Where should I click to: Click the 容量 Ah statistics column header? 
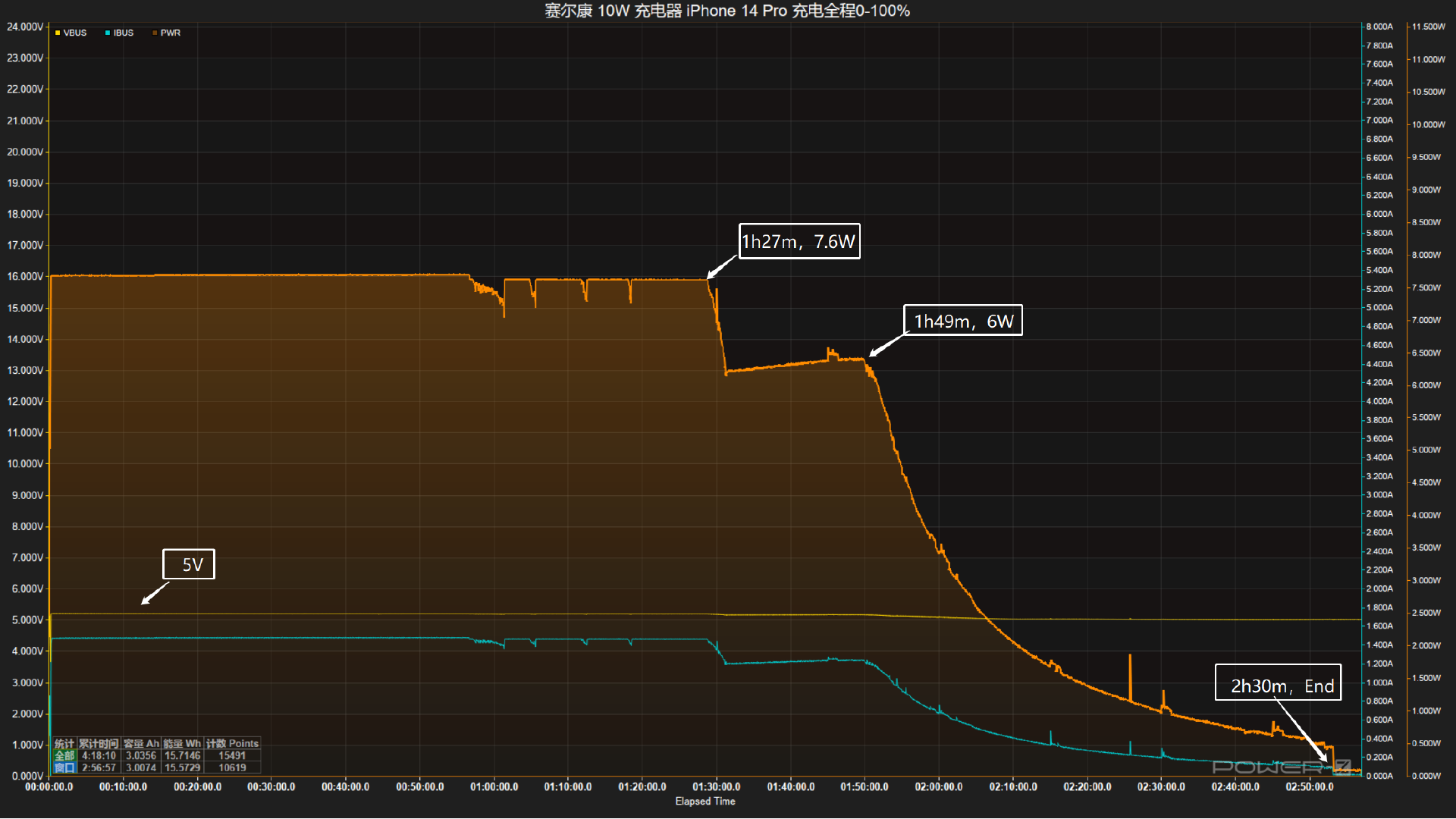141,743
